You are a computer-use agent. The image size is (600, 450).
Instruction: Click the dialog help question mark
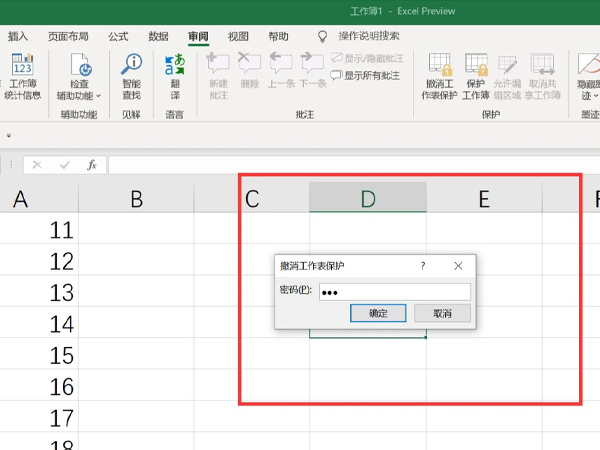coord(423,266)
